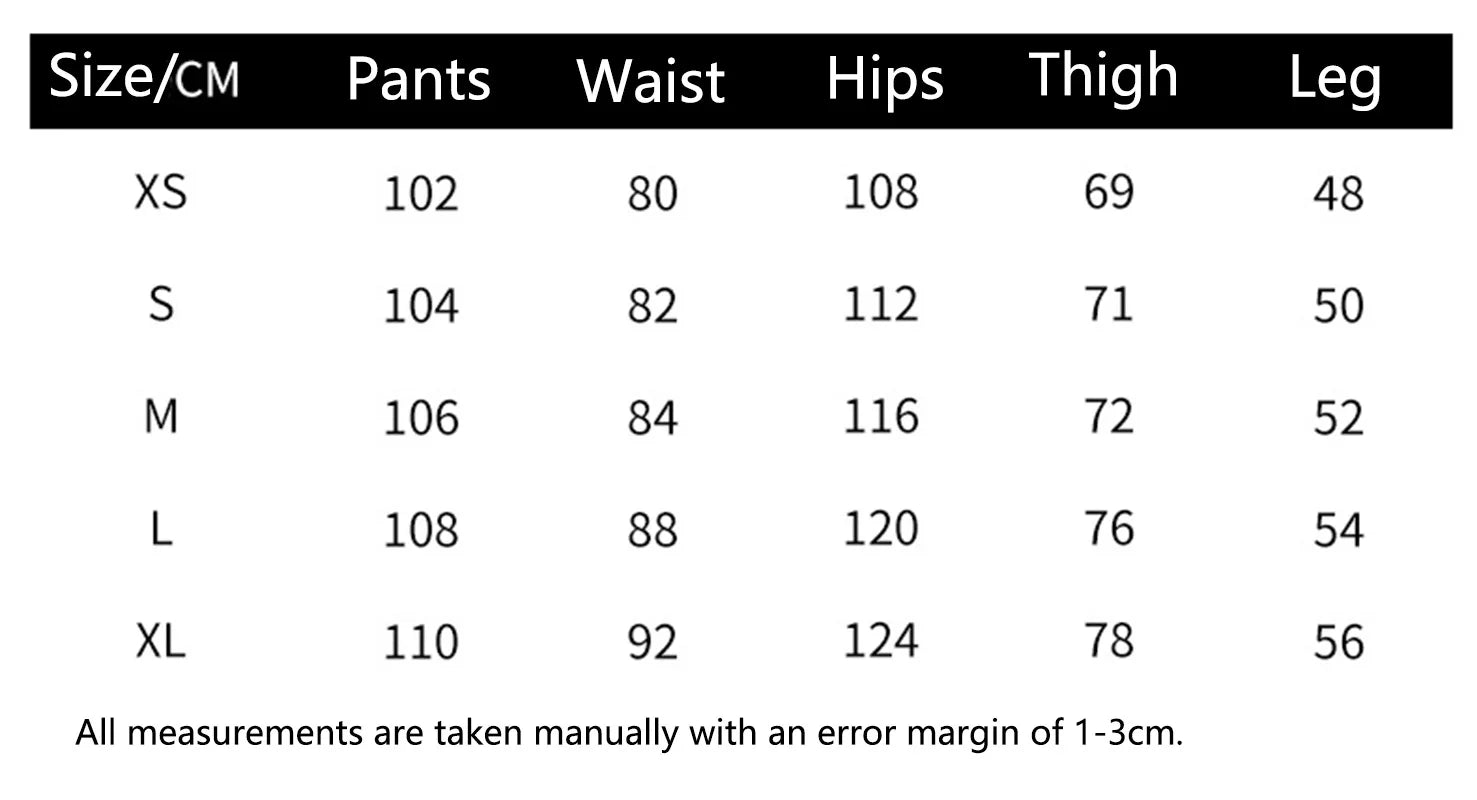Select the XS thigh value 69
Viewport: 1477px width, 800px height.
(x=1108, y=191)
